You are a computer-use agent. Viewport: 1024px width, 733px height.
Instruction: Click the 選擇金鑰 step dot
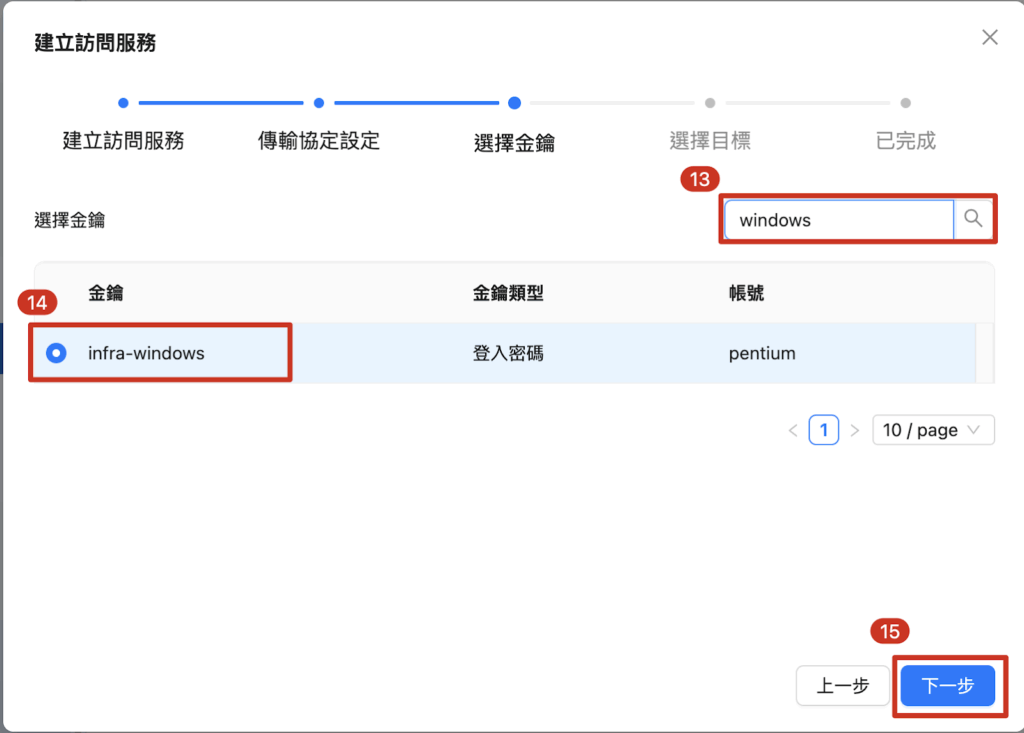[514, 102]
